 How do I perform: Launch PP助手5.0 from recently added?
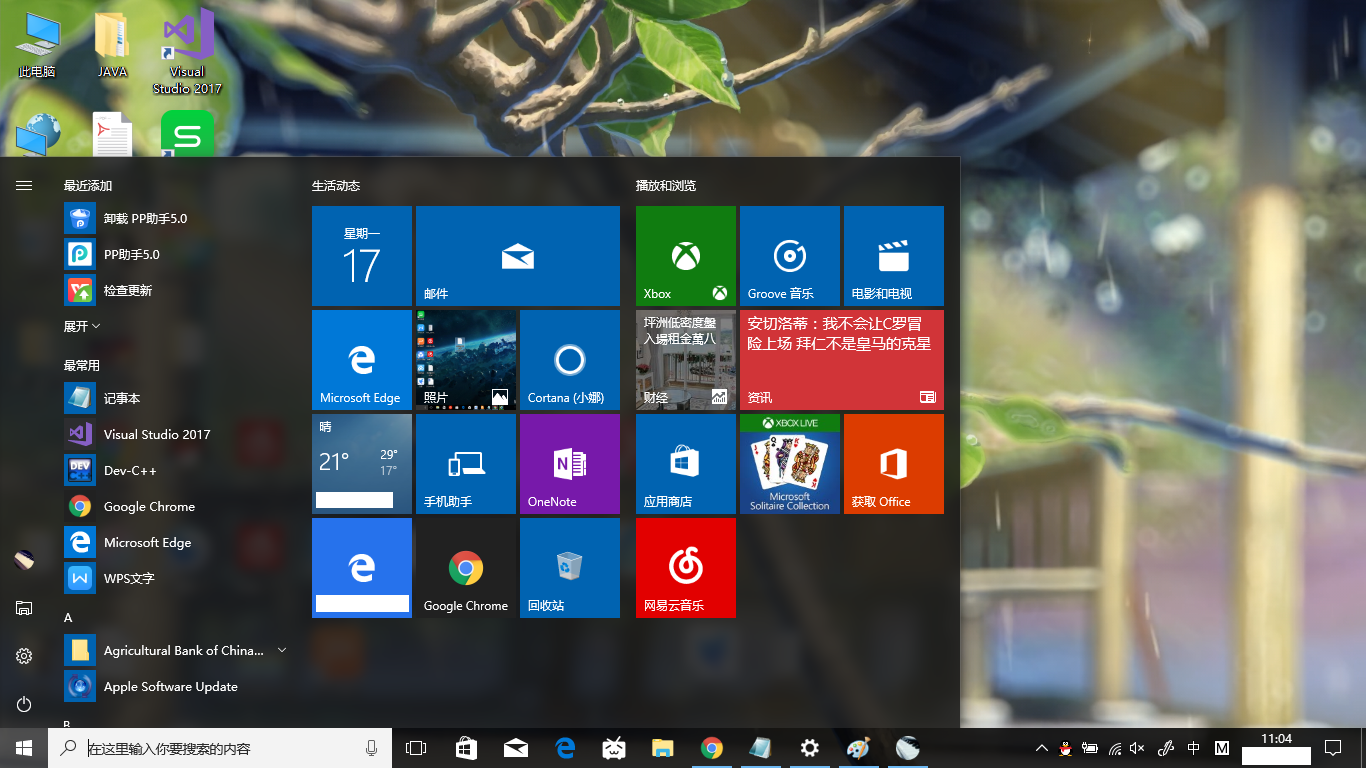click(176, 254)
